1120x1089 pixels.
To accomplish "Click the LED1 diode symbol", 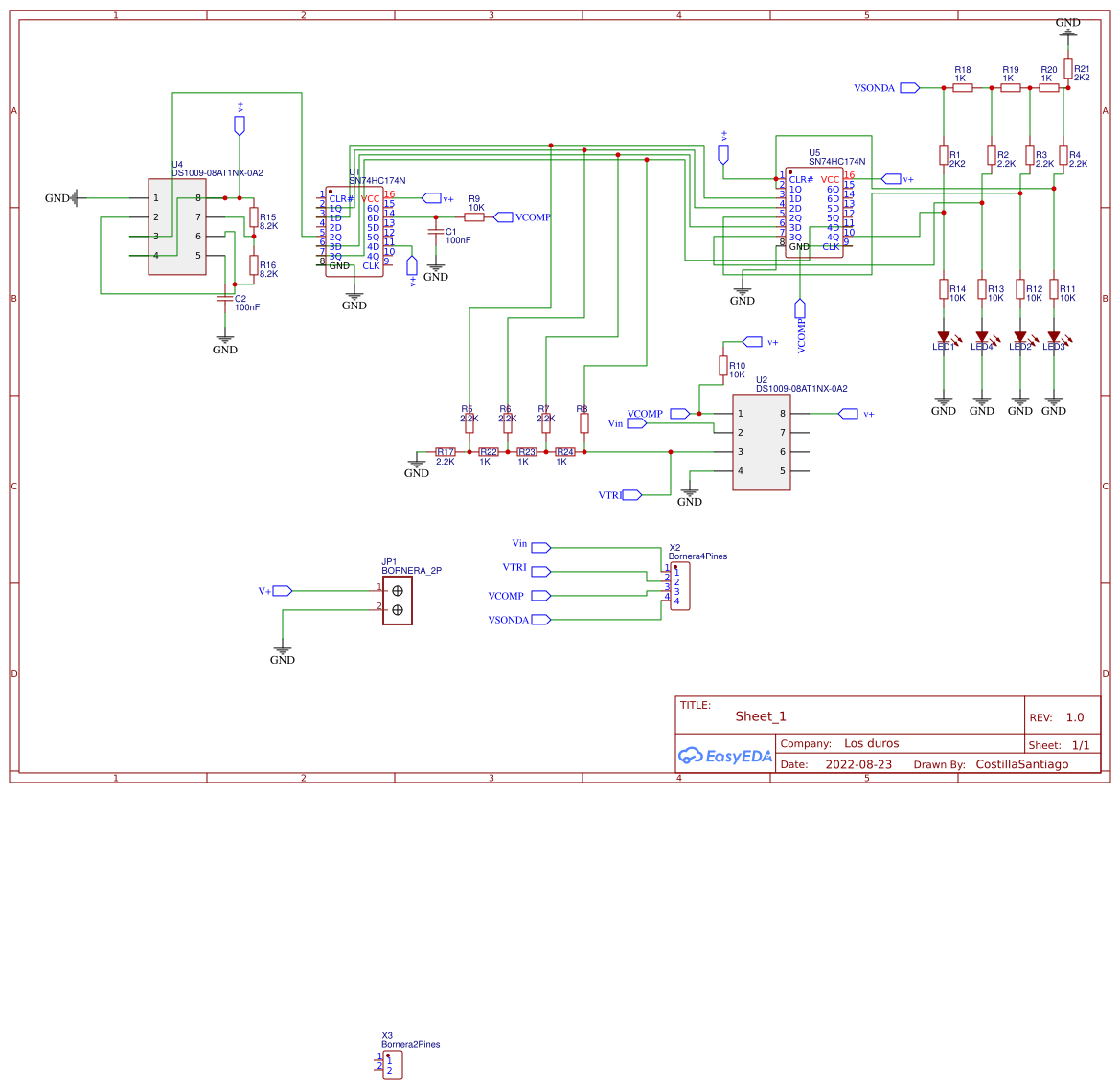I will pyautogui.click(x=944, y=337).
